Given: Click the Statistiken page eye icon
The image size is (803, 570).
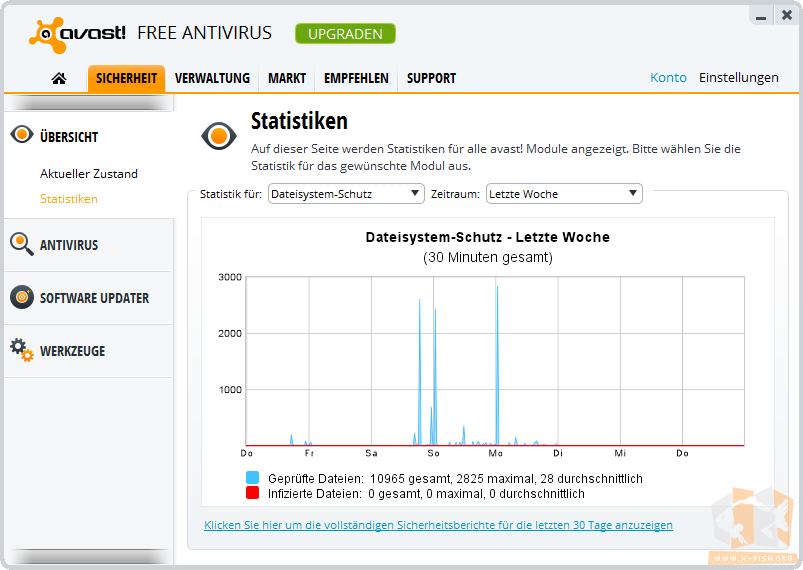Looking at the screenshot, I should [x=219, y=136].
